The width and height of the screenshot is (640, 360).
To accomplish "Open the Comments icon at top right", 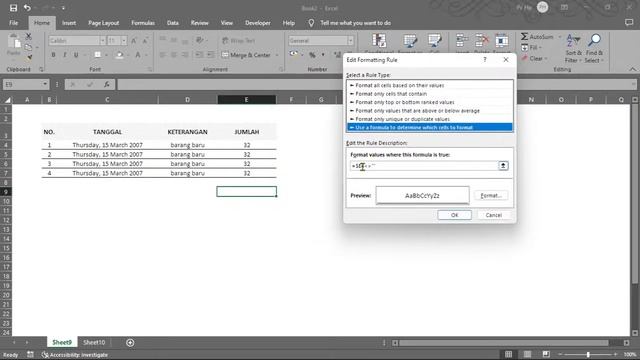I will click(x=629, y=23).
